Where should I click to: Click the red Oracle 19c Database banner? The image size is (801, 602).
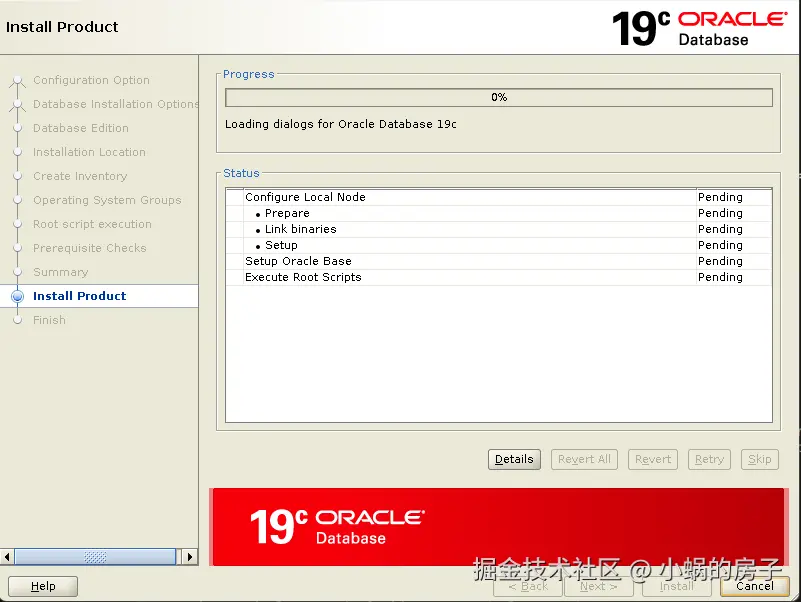pyautogui.click(x=499, y=527)
